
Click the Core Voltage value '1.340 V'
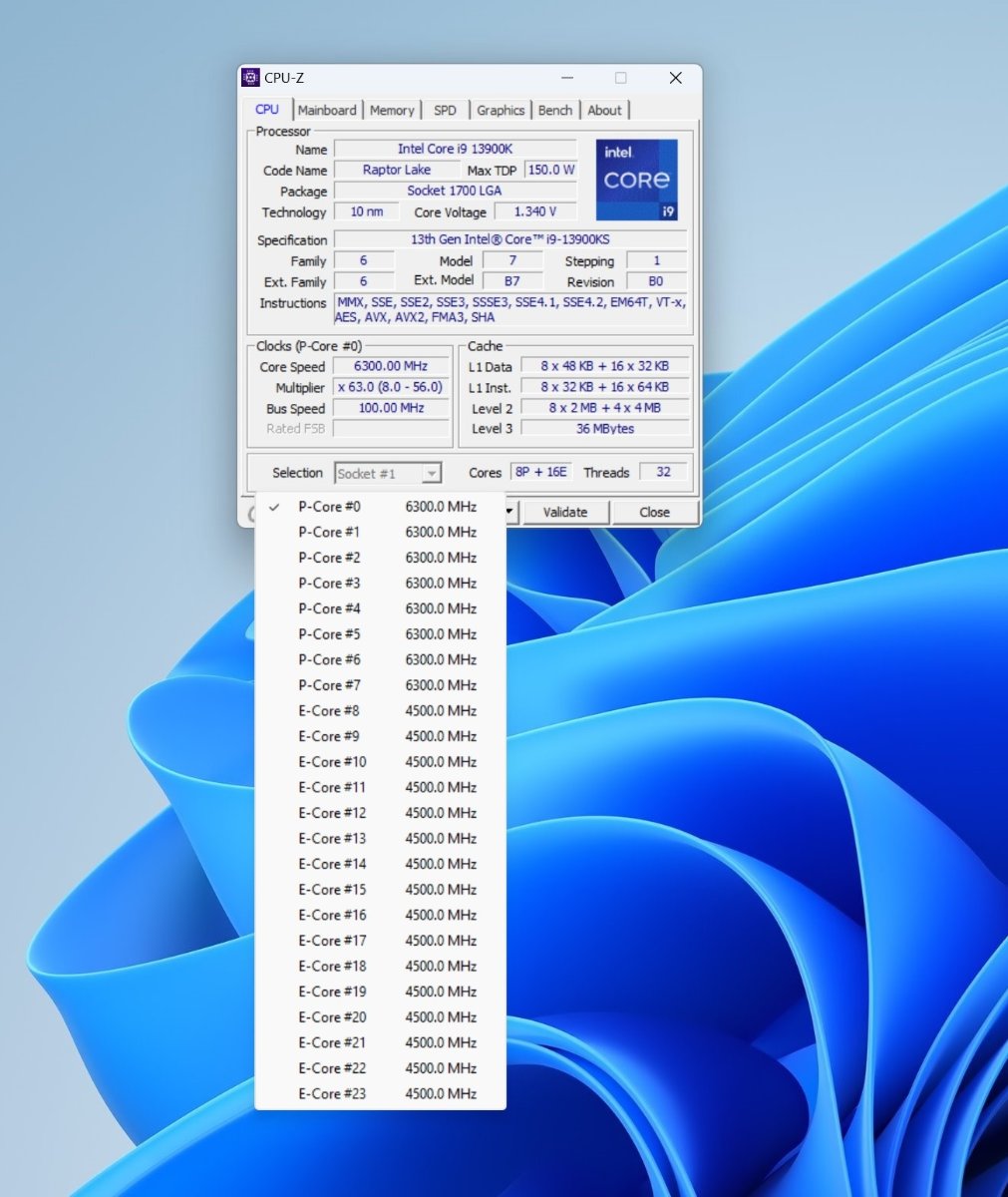(x=535, y=211)
